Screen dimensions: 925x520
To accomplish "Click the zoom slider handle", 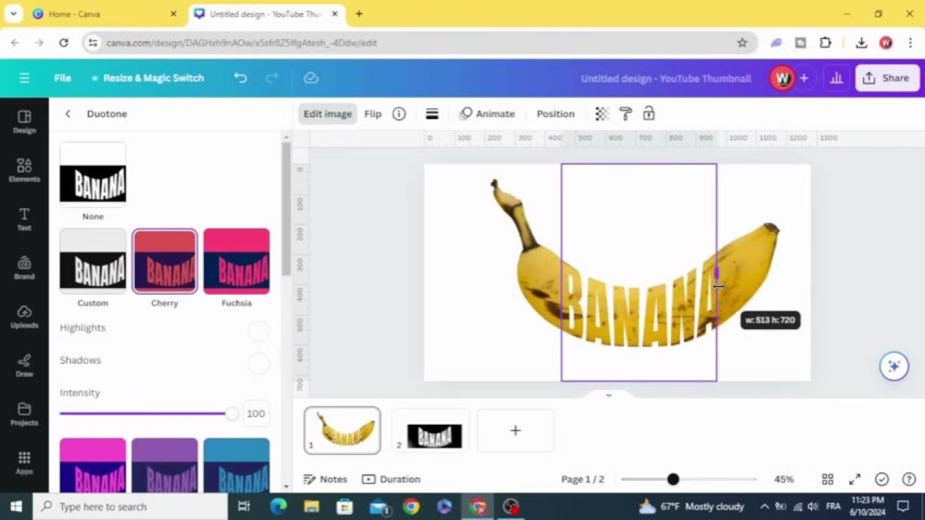I will [x=673, y=479].
